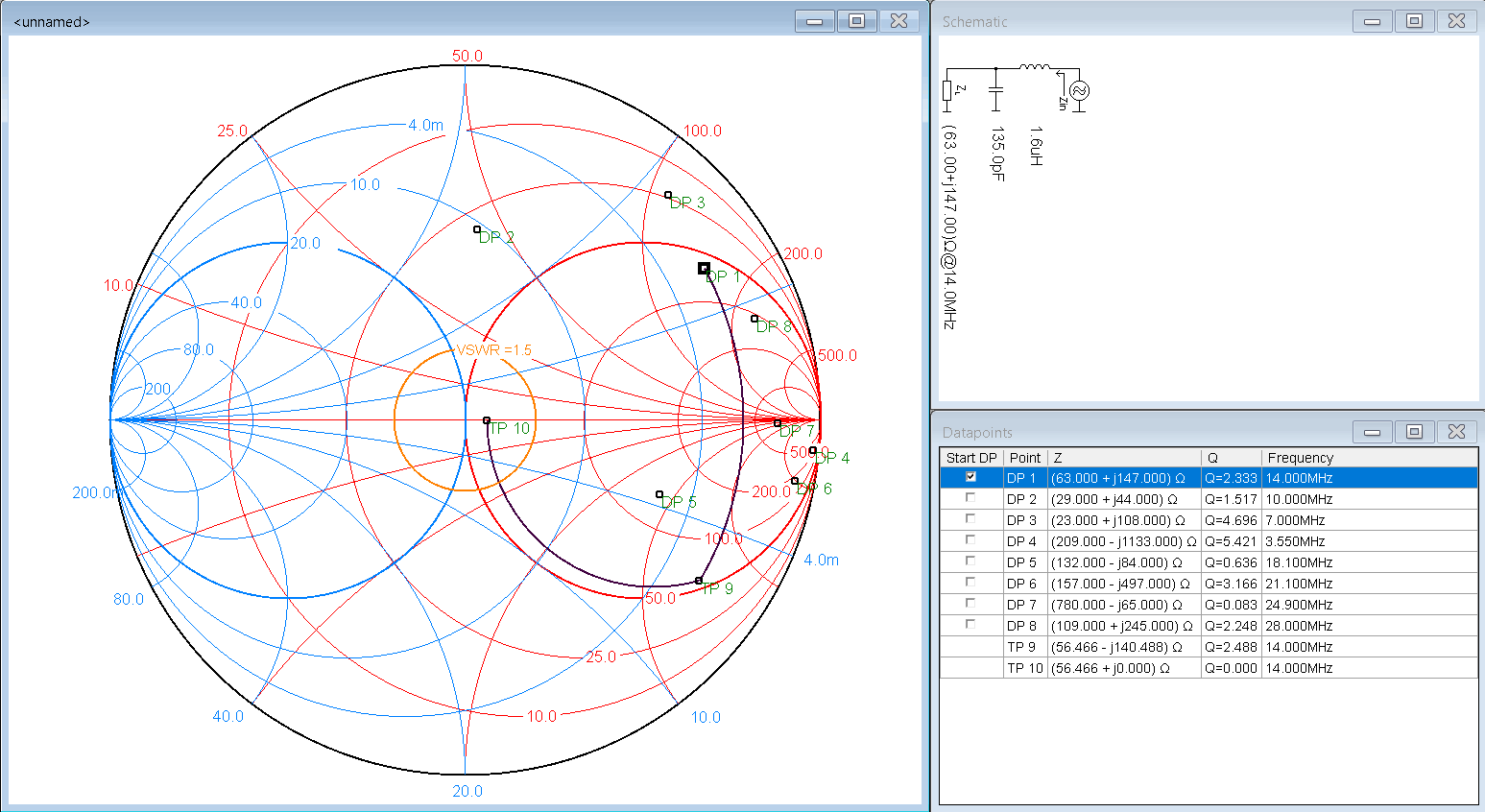Click the TP 10 marker on Smith chart
This screenshot has width=1485, height=812.
487,420
